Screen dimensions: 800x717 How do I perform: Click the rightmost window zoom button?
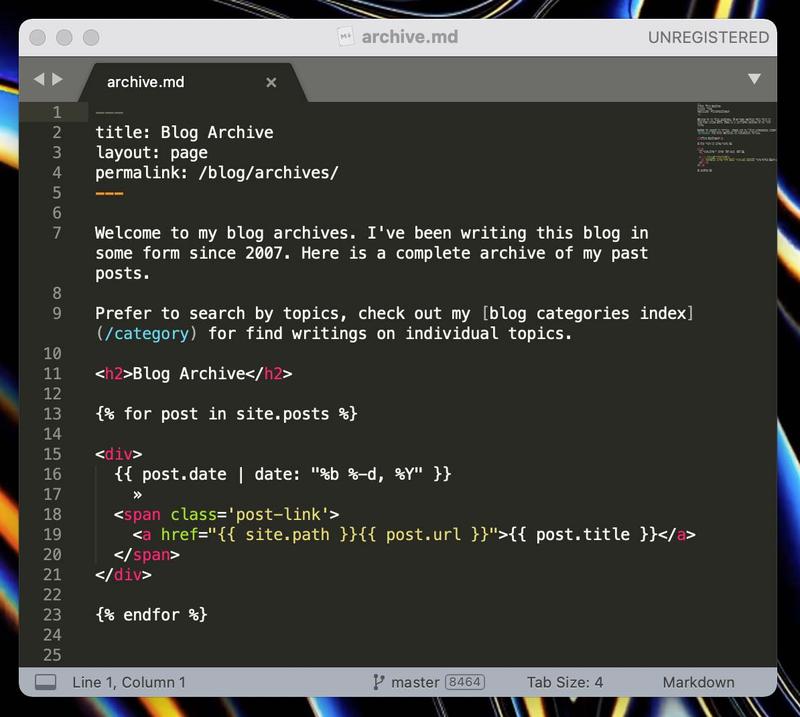pos(91,37)
